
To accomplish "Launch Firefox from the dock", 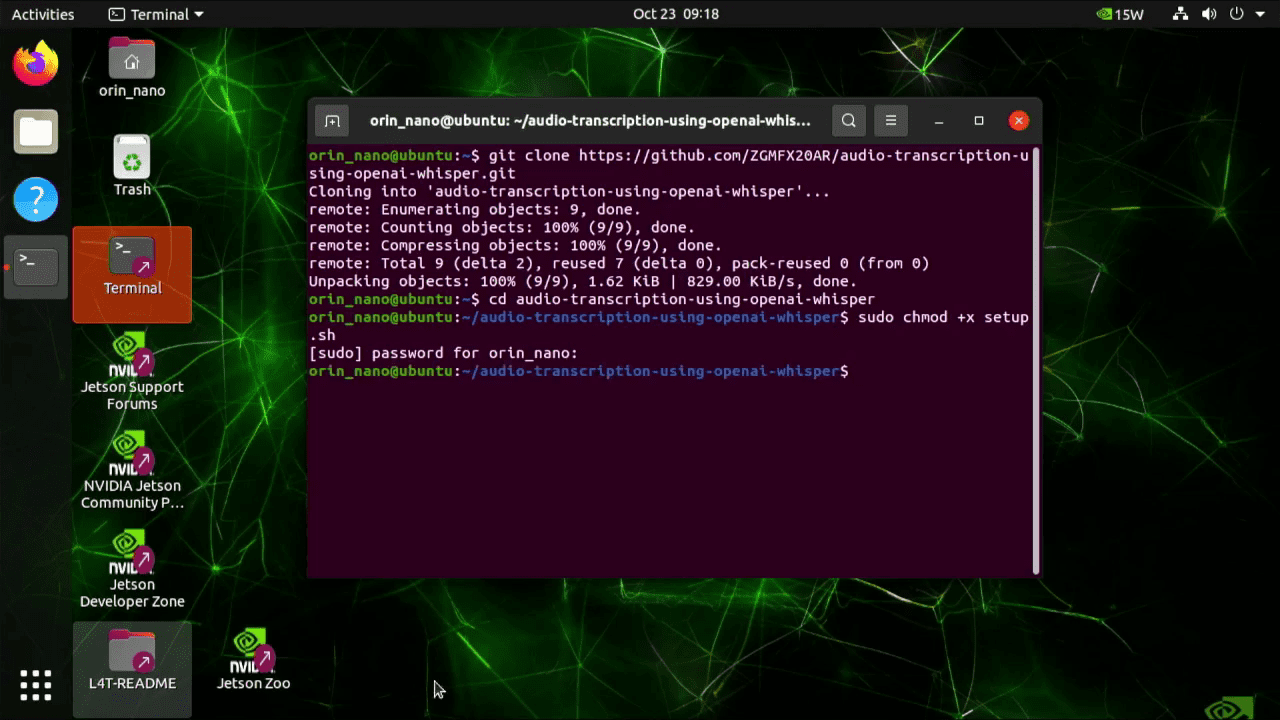I will click(x=35, y=63).
